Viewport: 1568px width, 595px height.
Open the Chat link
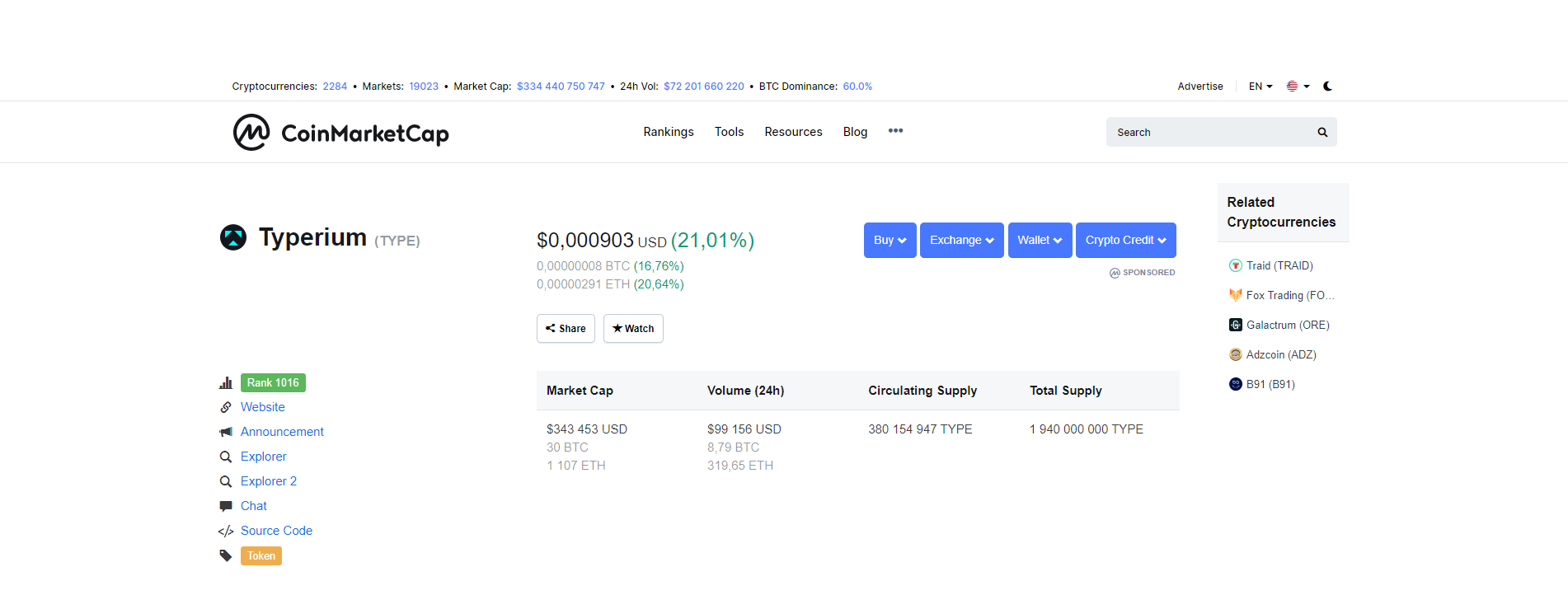pyautogui.click(x=254, y=506)
